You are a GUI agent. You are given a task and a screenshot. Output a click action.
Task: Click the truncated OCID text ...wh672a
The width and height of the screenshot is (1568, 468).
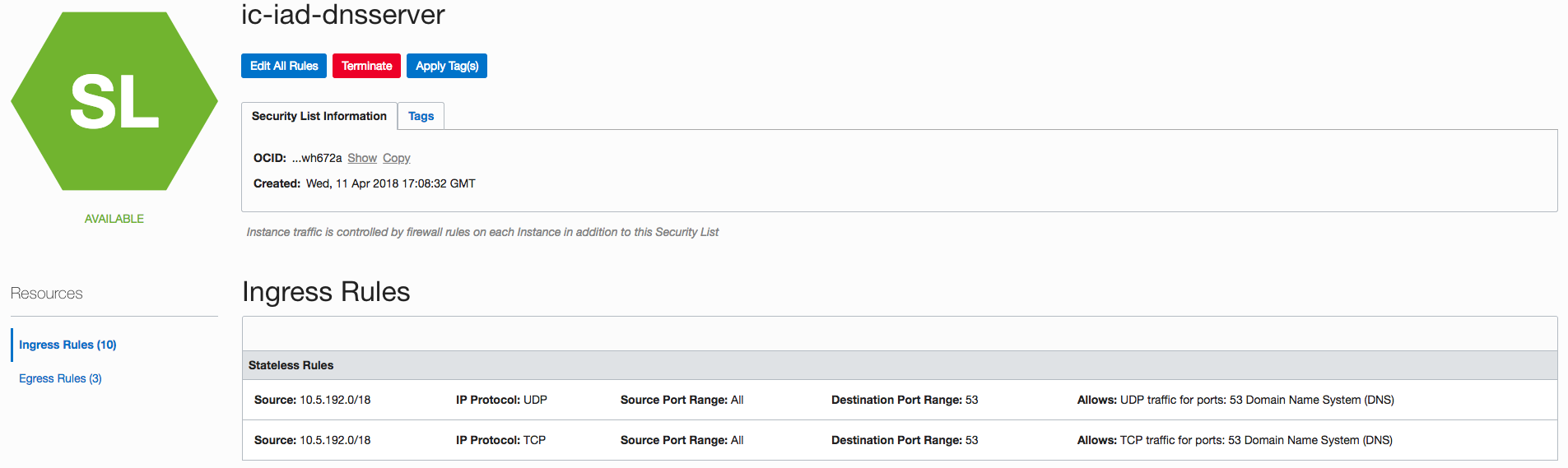pyautogui.click(x=317, y=158)
